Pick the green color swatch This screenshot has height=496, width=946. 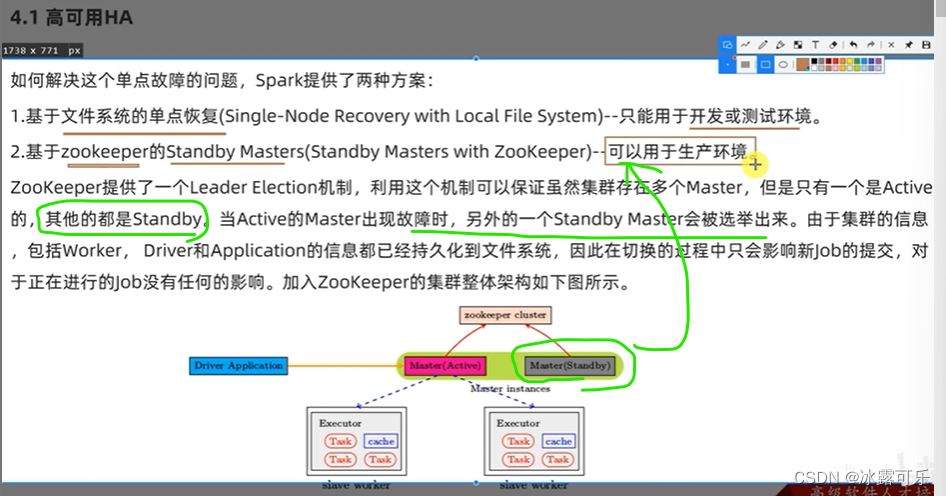click(857, 61)
